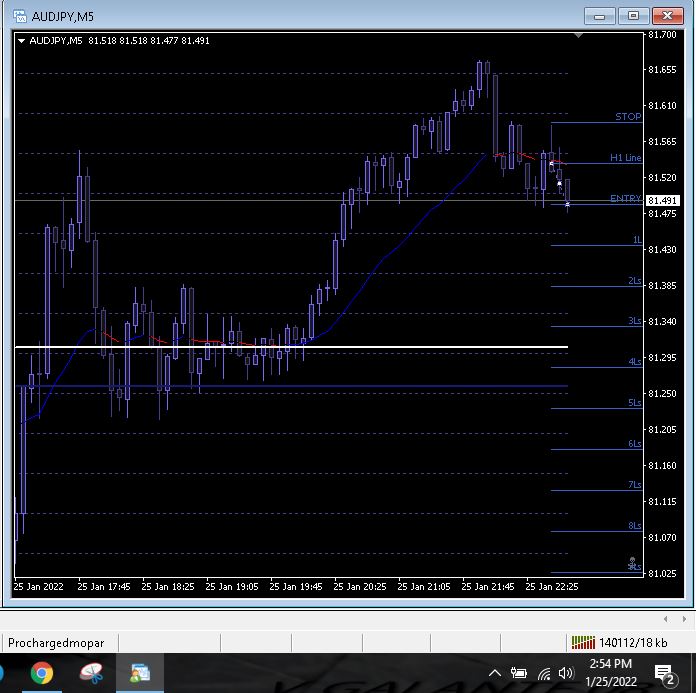Open the MetaTrader taskbar icon
The image size is (696, 693).
click(140, 673)
